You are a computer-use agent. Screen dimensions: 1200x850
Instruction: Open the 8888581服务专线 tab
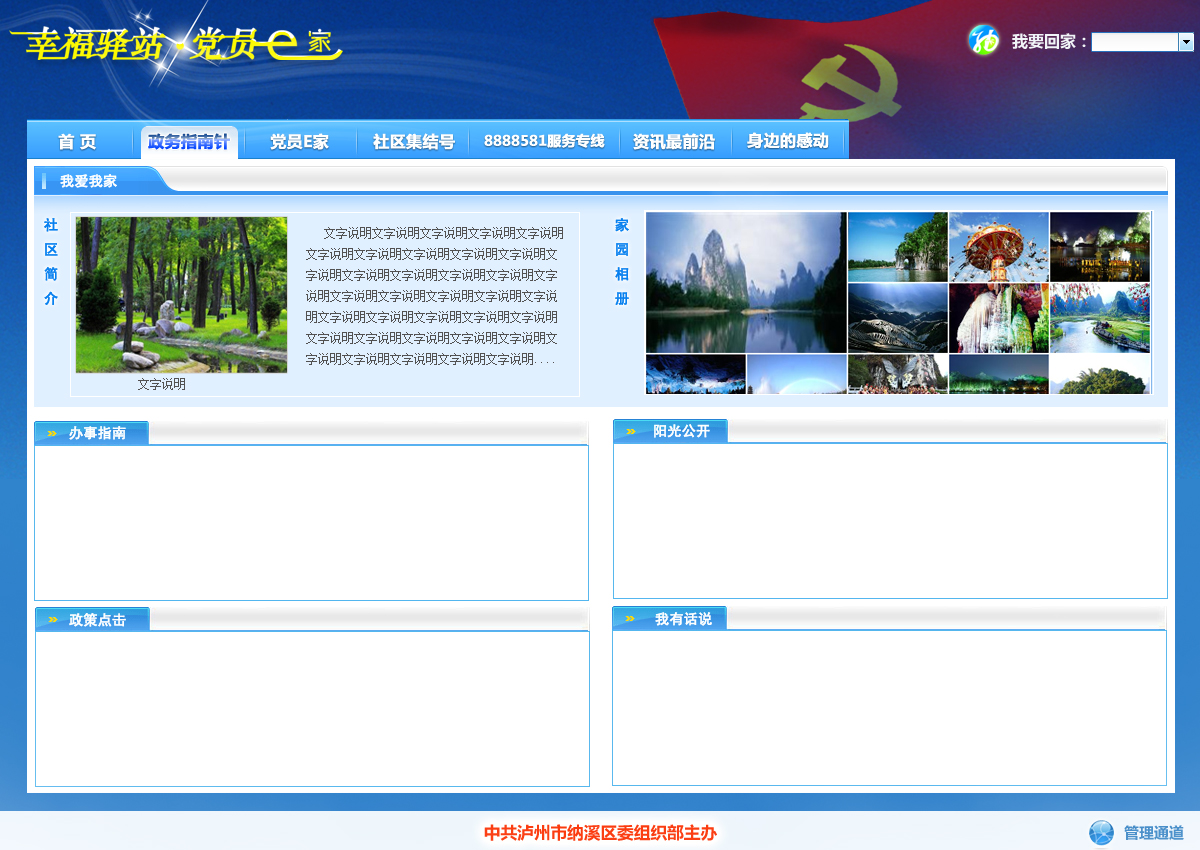pyautogui.click(x=544, y=142)
